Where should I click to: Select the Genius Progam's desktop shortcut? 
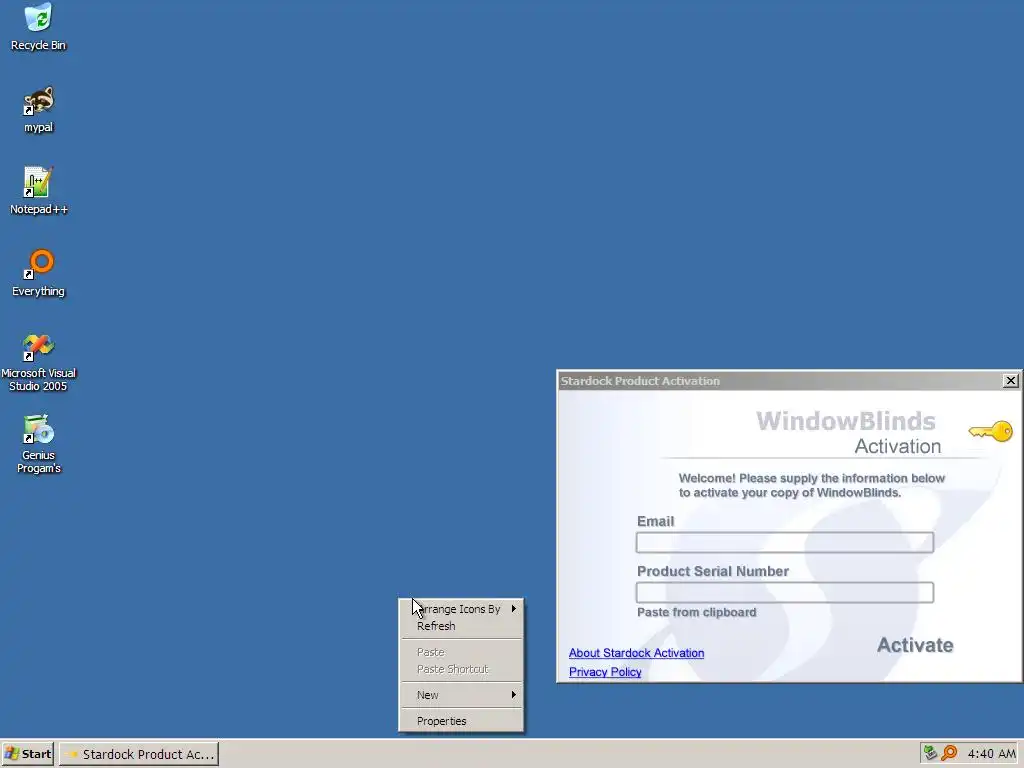click(38, 444)
